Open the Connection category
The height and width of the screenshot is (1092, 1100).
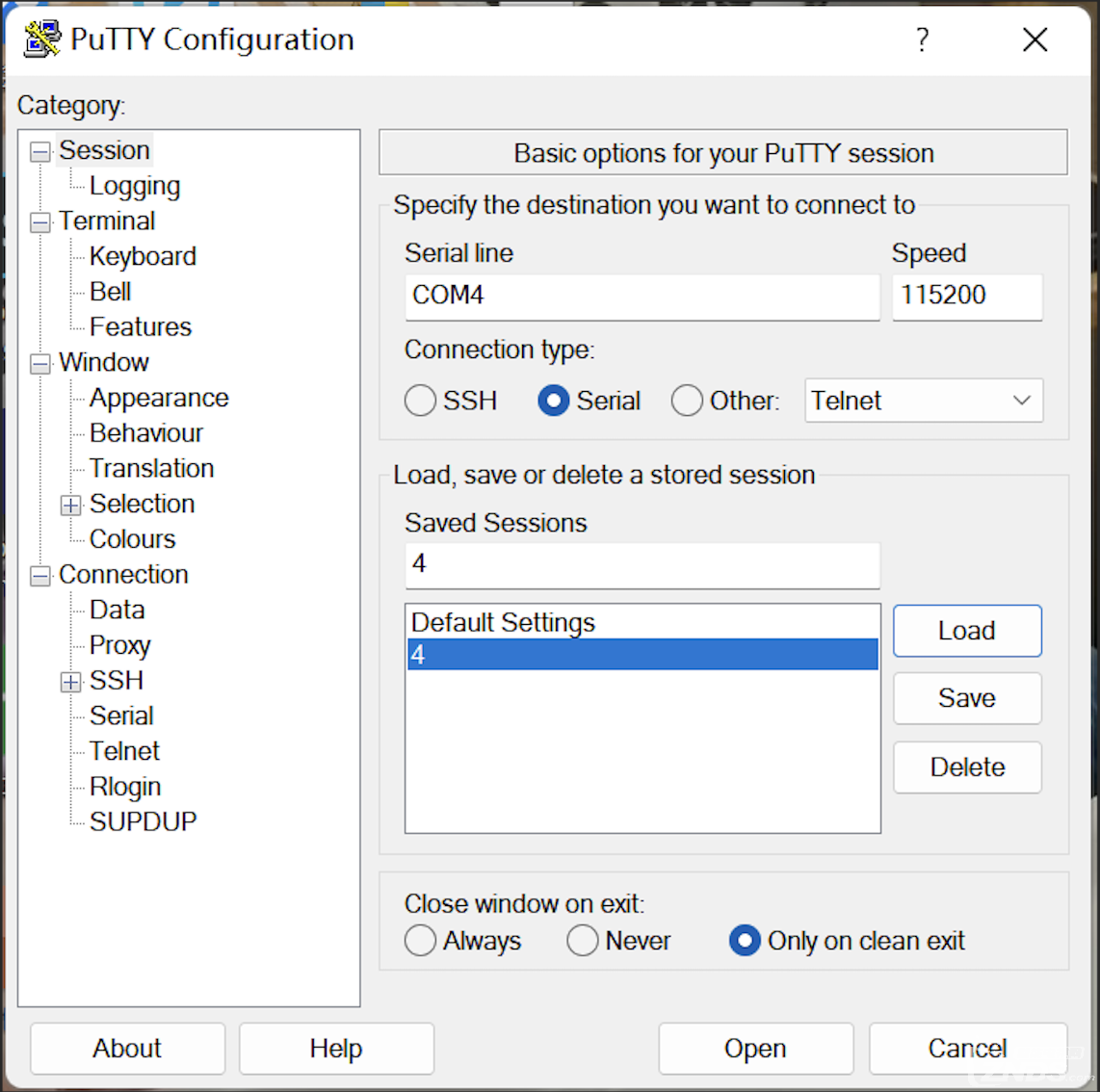(123, 574)
